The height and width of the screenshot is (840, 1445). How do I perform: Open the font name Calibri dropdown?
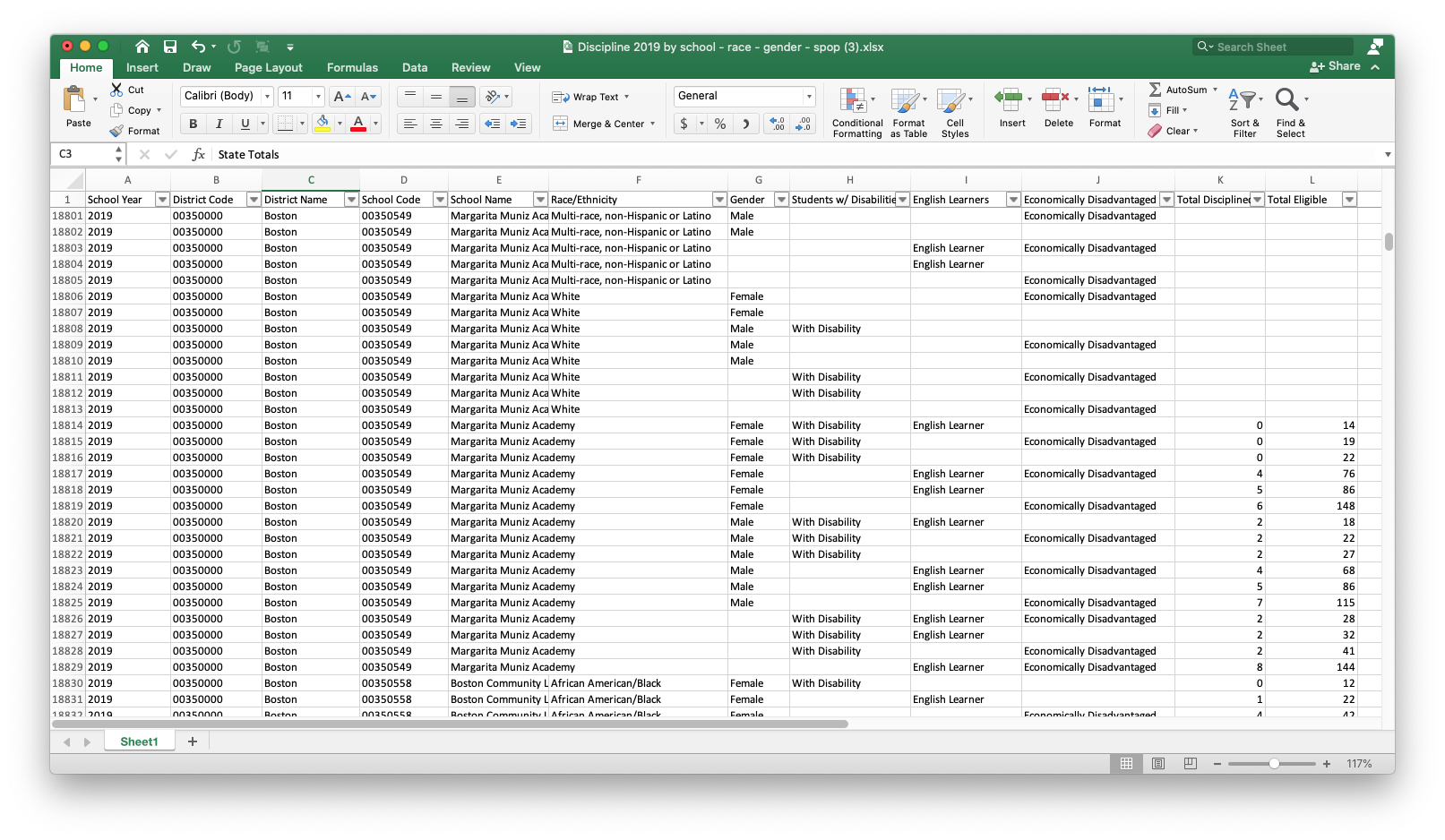coord(267,96)
